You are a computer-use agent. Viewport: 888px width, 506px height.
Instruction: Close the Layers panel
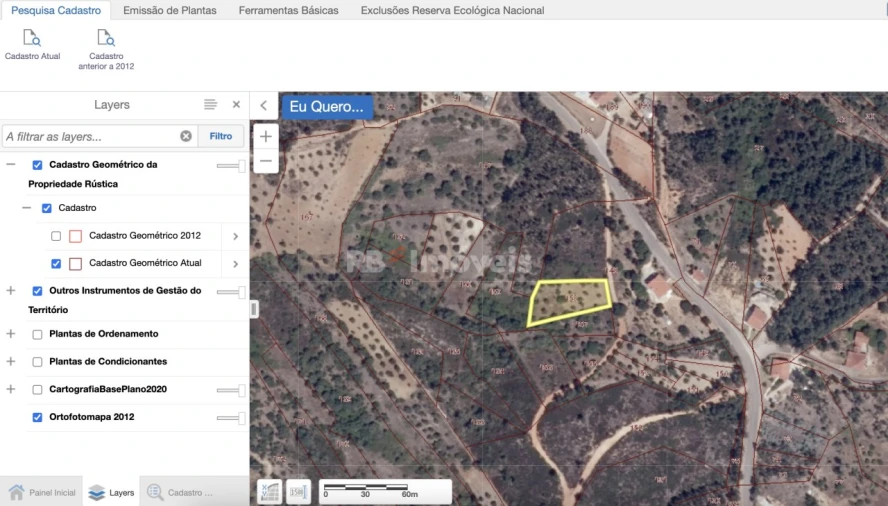237,105
